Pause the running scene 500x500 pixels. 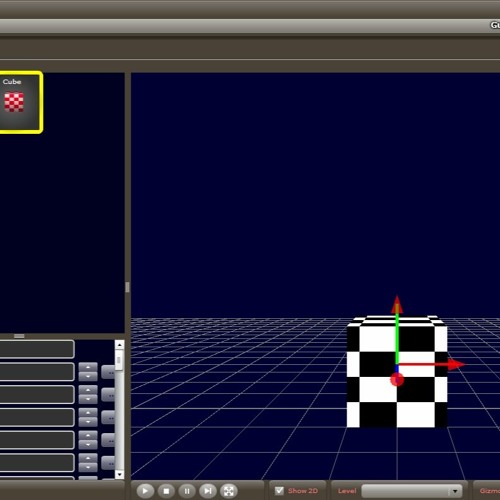(187, 491)
